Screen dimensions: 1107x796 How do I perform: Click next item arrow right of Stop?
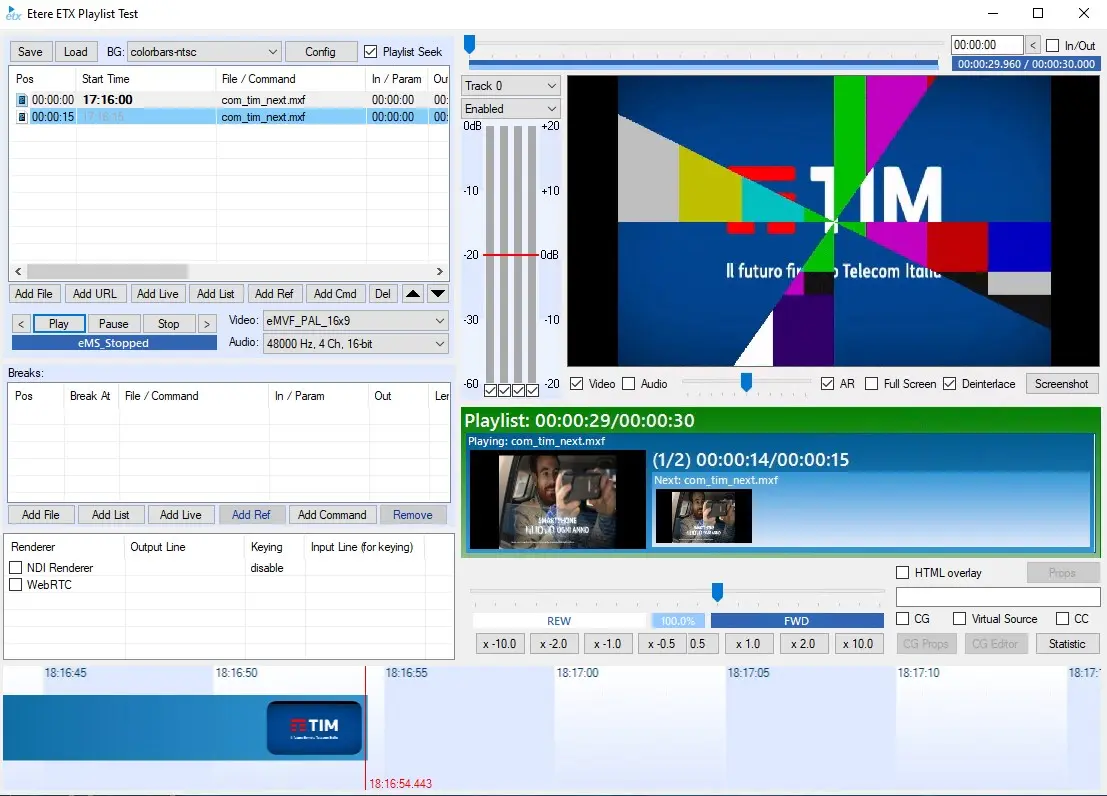207,324
